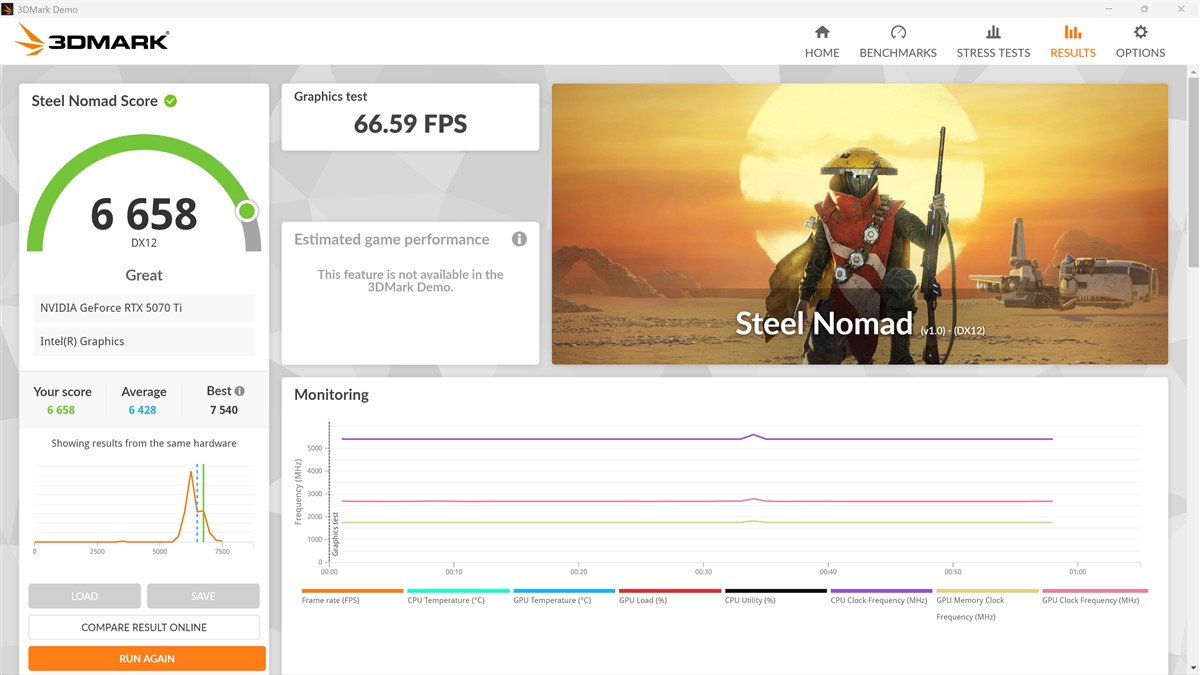The image size is (1200, 675).
Task: Click the info icon beside Best score
Action: pyautogui.click(x=240, y=391)
